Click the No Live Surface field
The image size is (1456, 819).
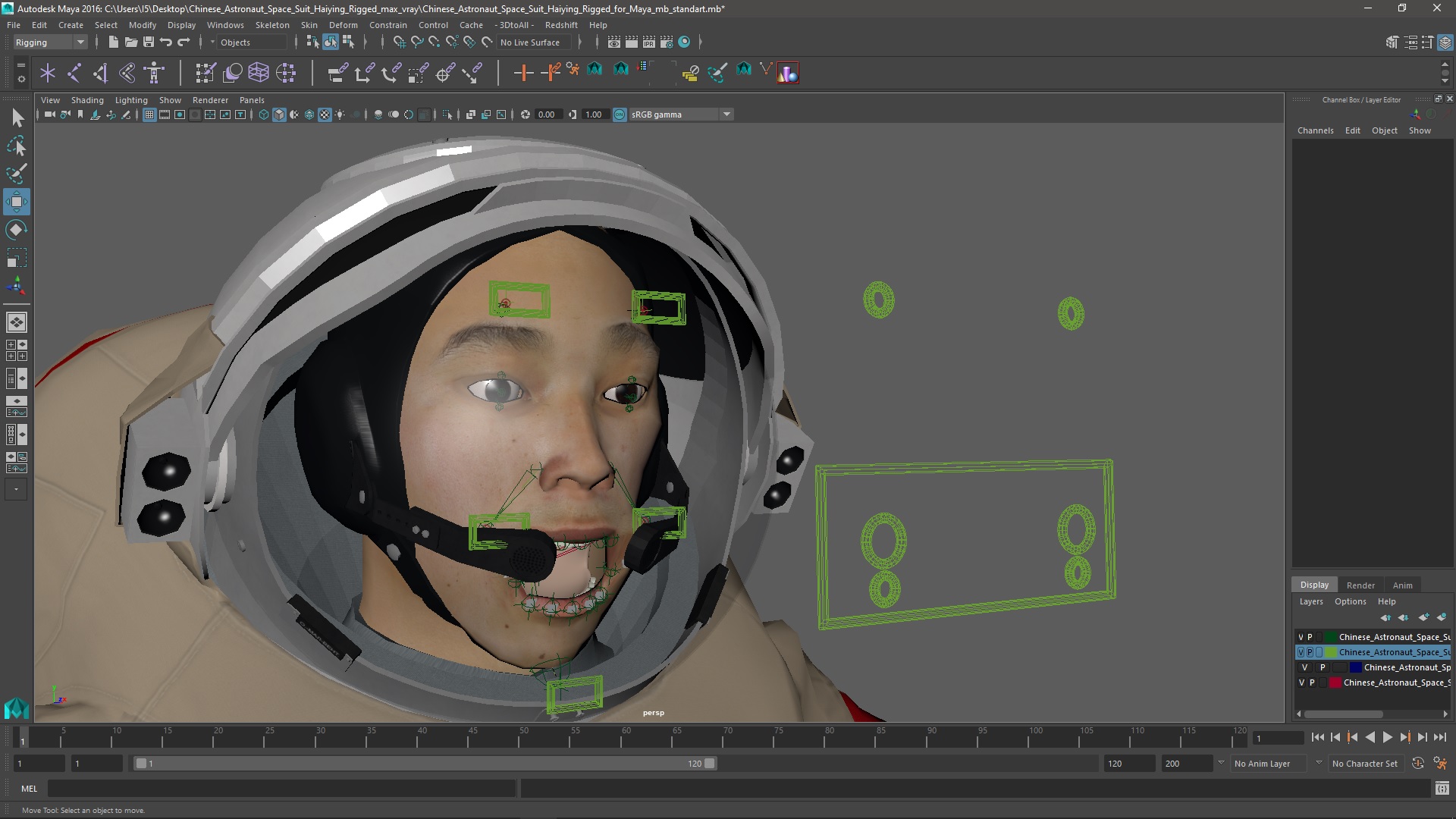coord(535,42)
